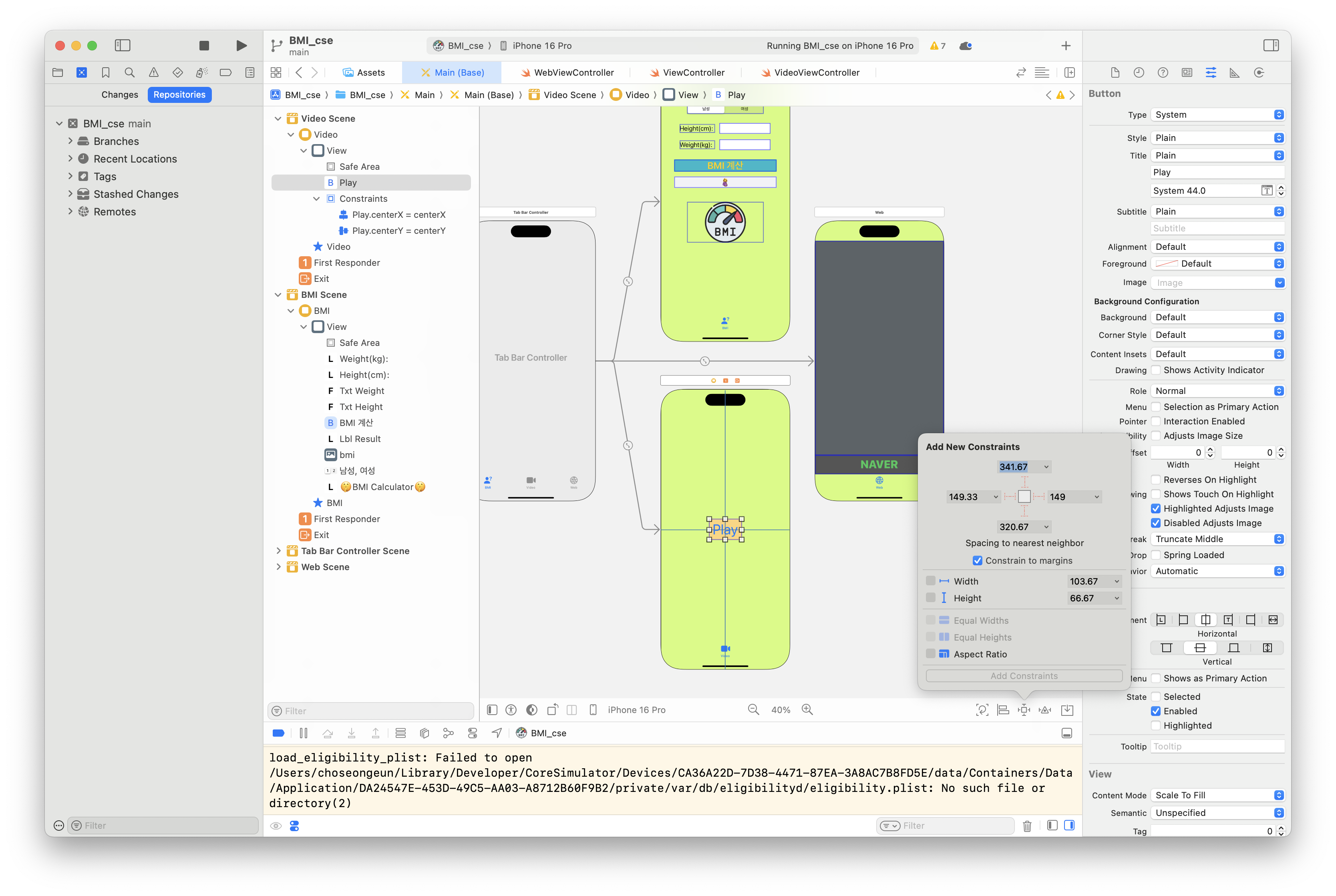The height and width of the screenshot is (896, 1336).
Task: Expand the Tab Bar Controller Scene
Action: coord(278,551)
